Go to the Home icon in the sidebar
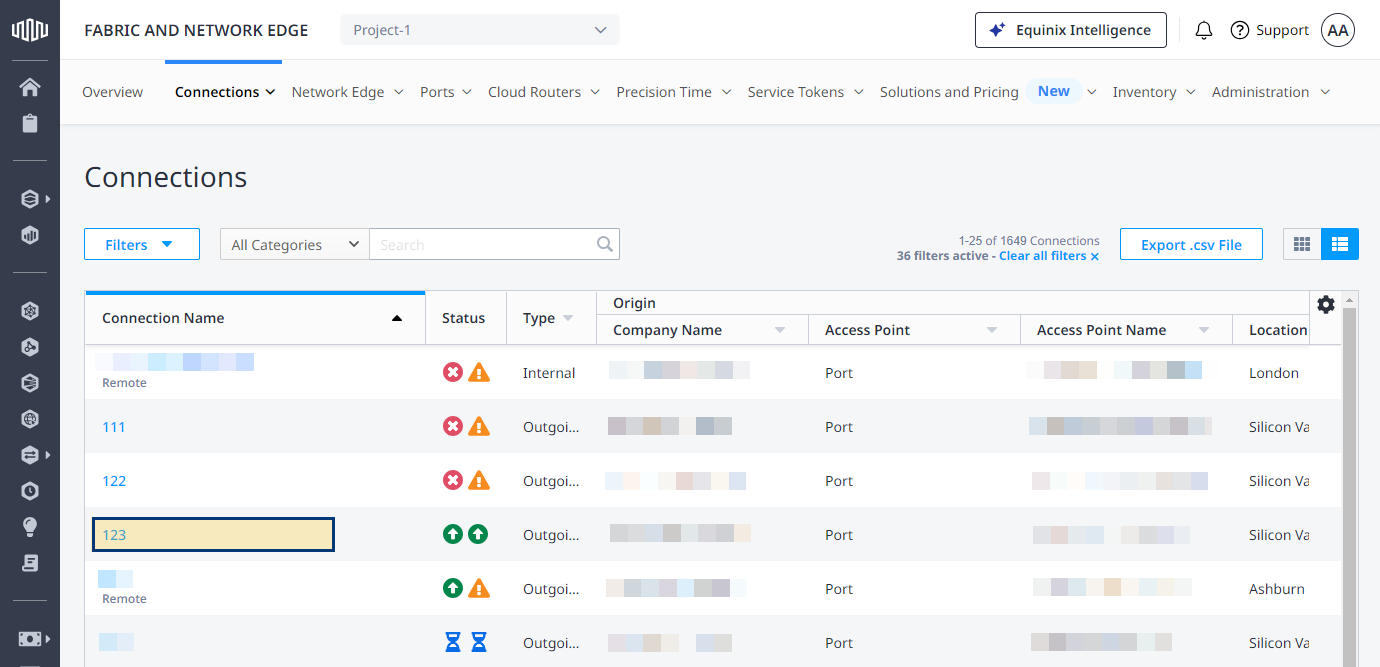Viewport: 1380px width, 667px height. click(30, 87)
